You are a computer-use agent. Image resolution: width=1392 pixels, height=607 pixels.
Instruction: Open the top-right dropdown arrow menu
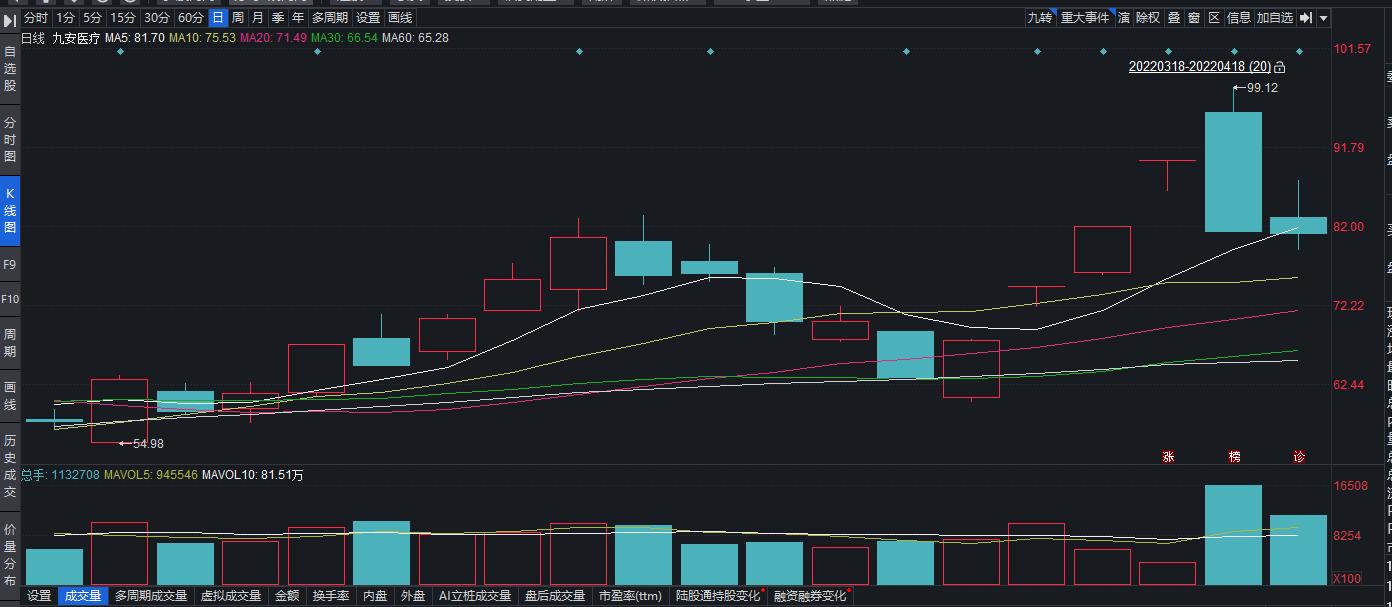[1324, 18]
